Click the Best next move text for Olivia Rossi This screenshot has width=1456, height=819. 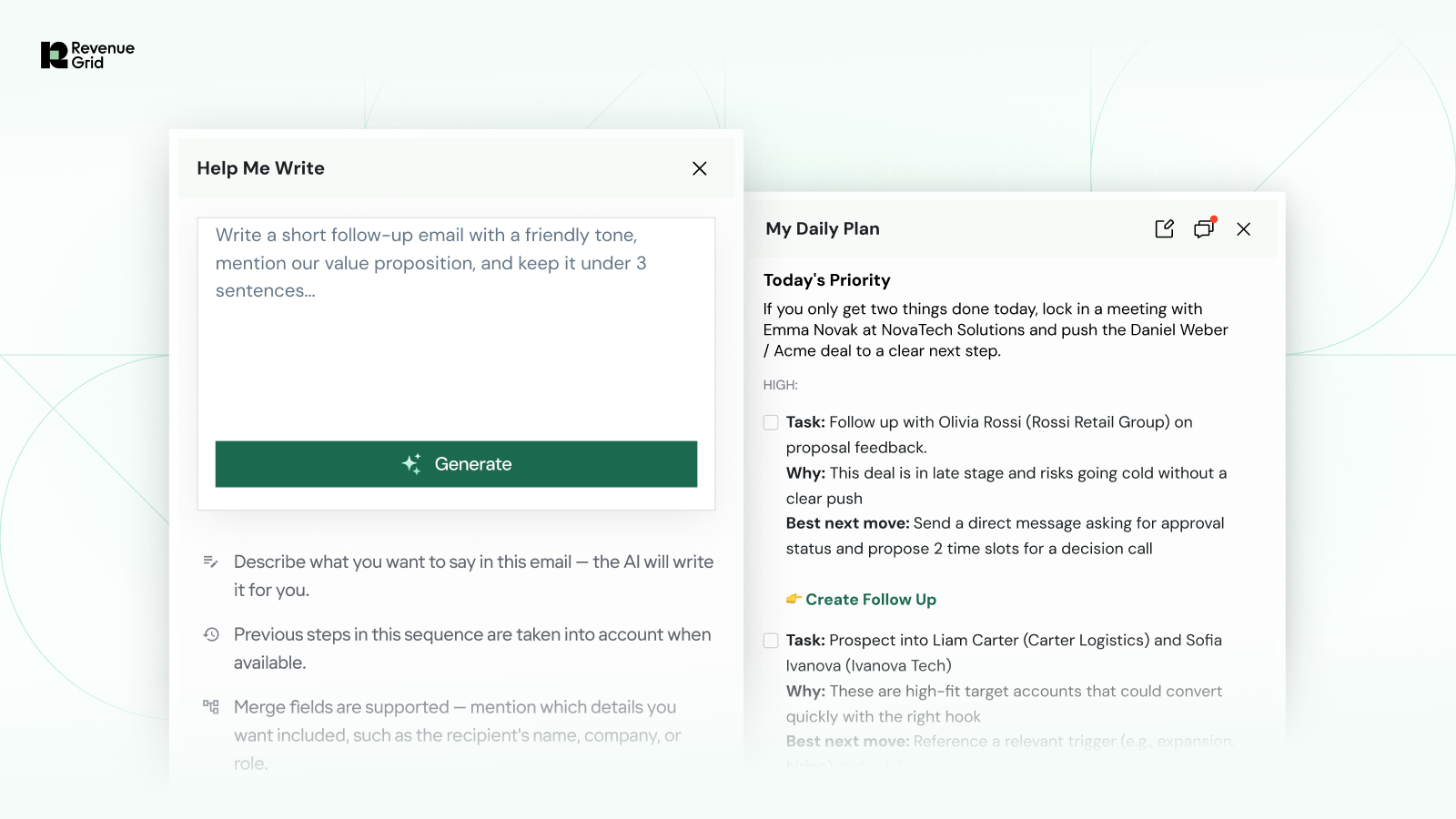coord(1005,536)
